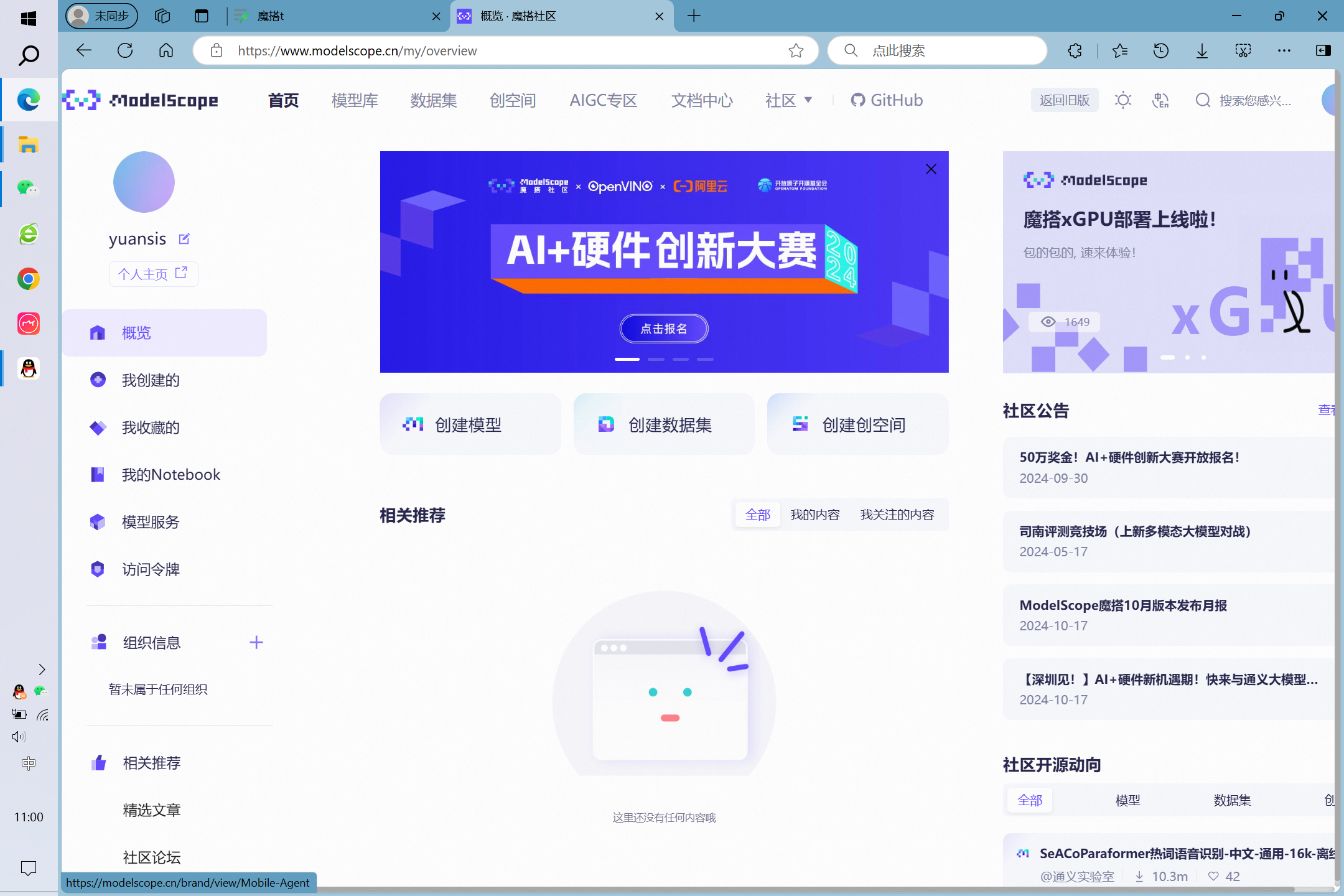Open browser extensions puzzle icon
1344x896 pixels.
point(1075,50)
